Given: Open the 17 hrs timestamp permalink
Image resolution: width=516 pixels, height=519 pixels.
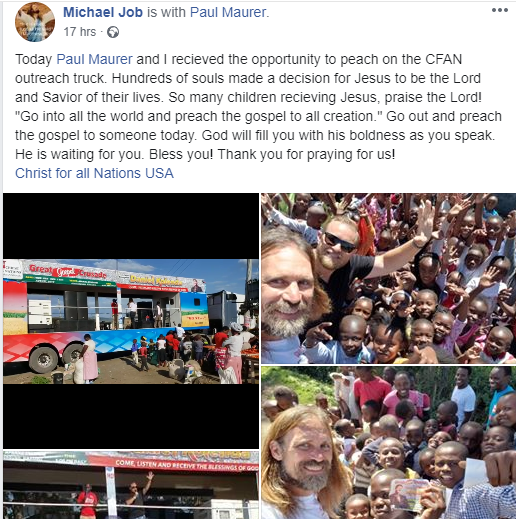Looking at the screenshot, I should [x=80, y=32].
